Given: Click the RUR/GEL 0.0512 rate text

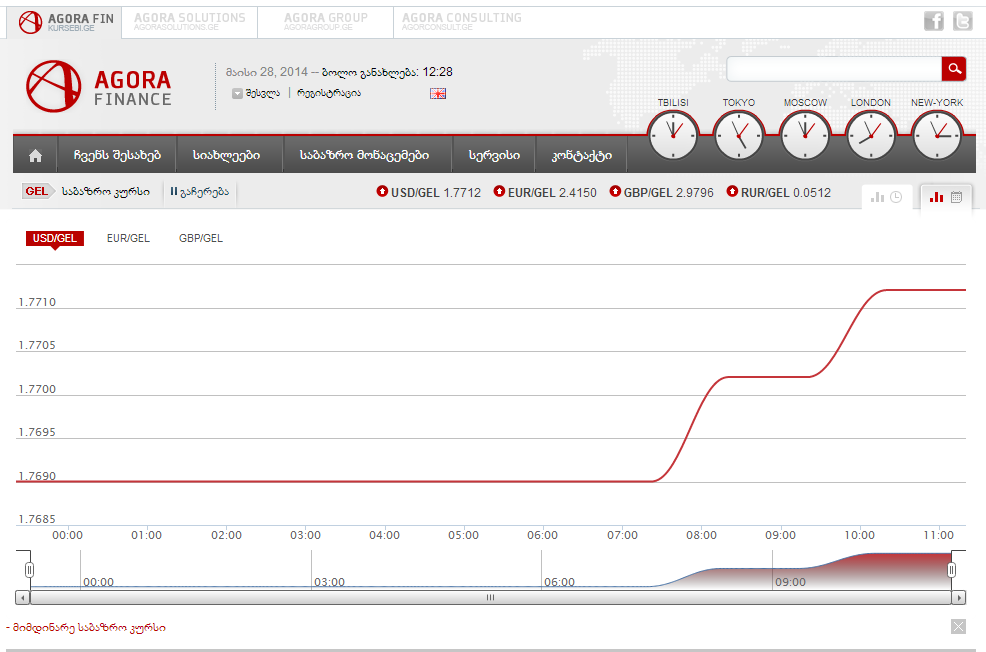Looking at the screenshot, I should tap(786, 192).
